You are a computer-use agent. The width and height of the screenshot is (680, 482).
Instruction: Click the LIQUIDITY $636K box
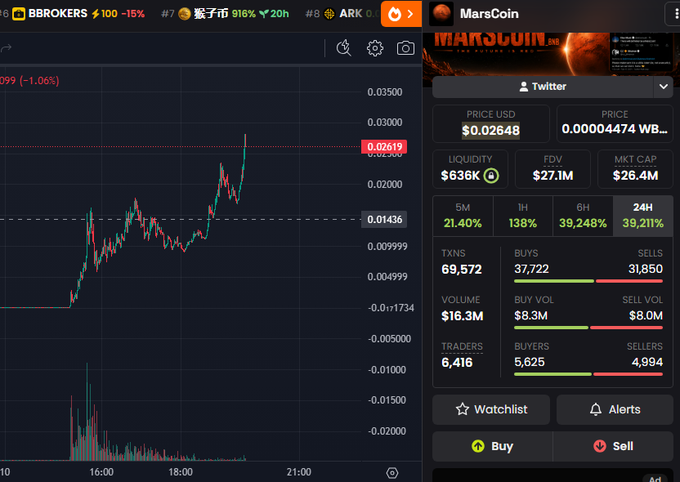470,169
